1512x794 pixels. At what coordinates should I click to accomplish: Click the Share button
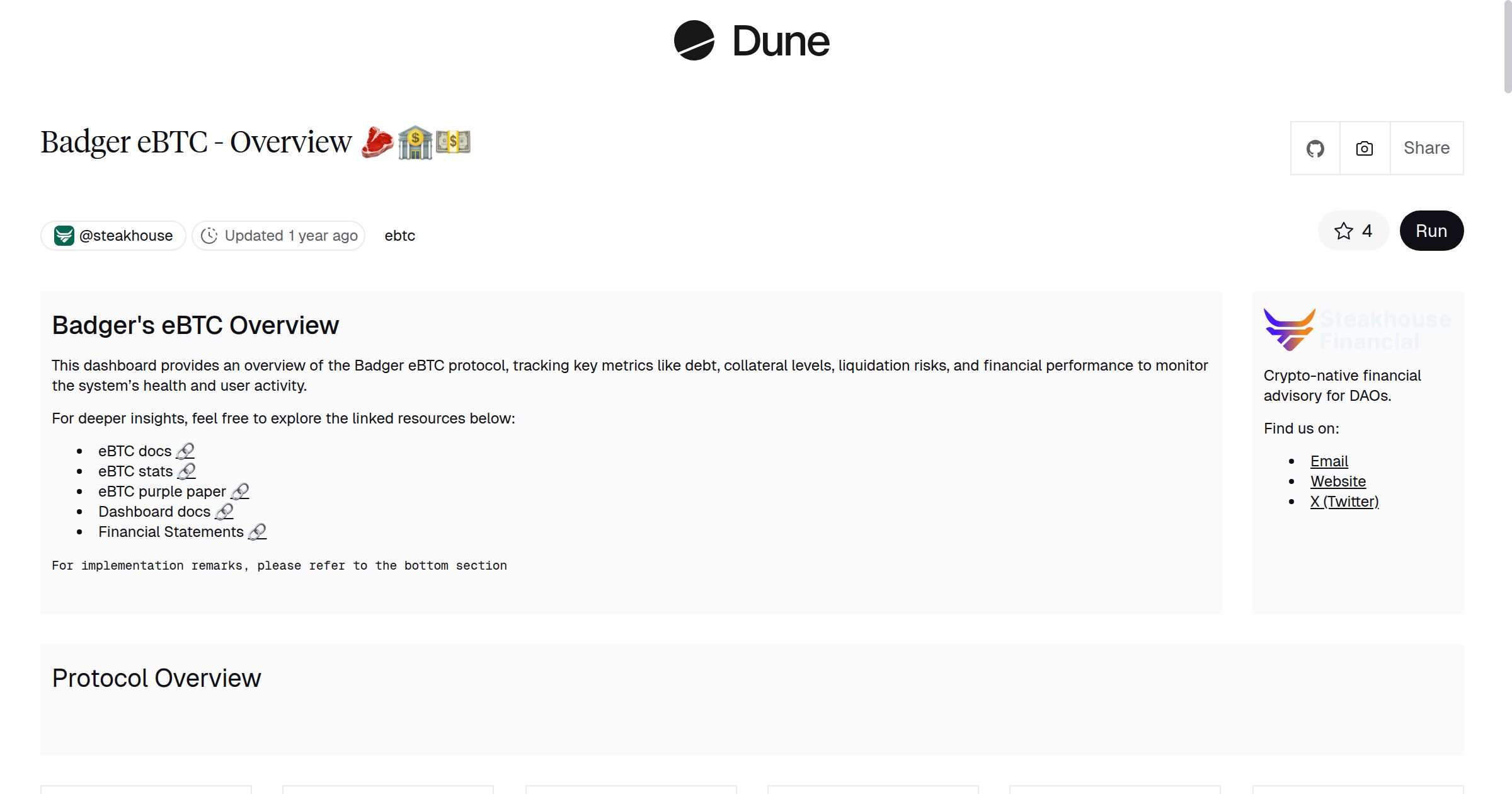(1426, 148)
